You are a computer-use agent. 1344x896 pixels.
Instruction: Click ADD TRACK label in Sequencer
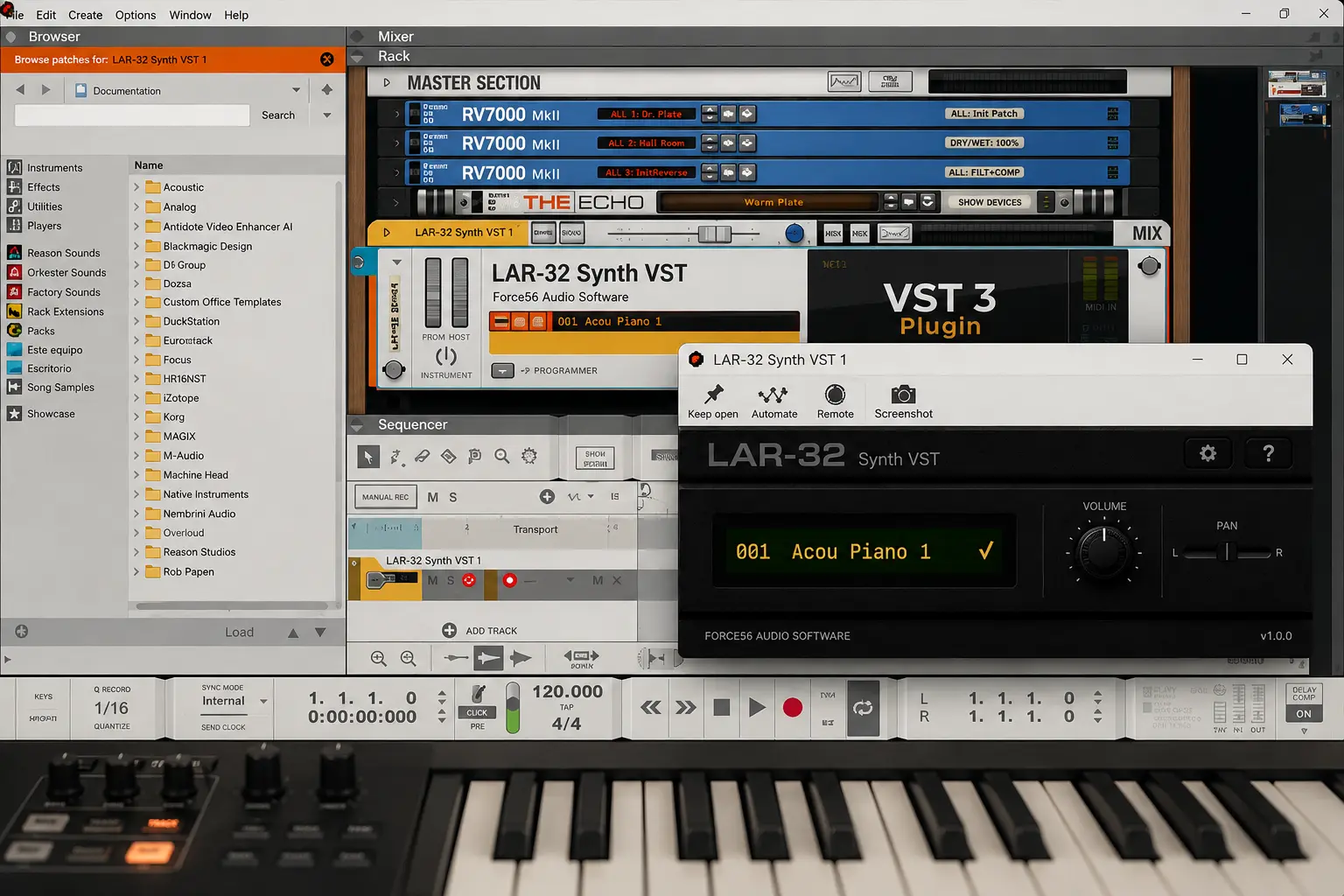pyautogui.click(x=492, y=631)
